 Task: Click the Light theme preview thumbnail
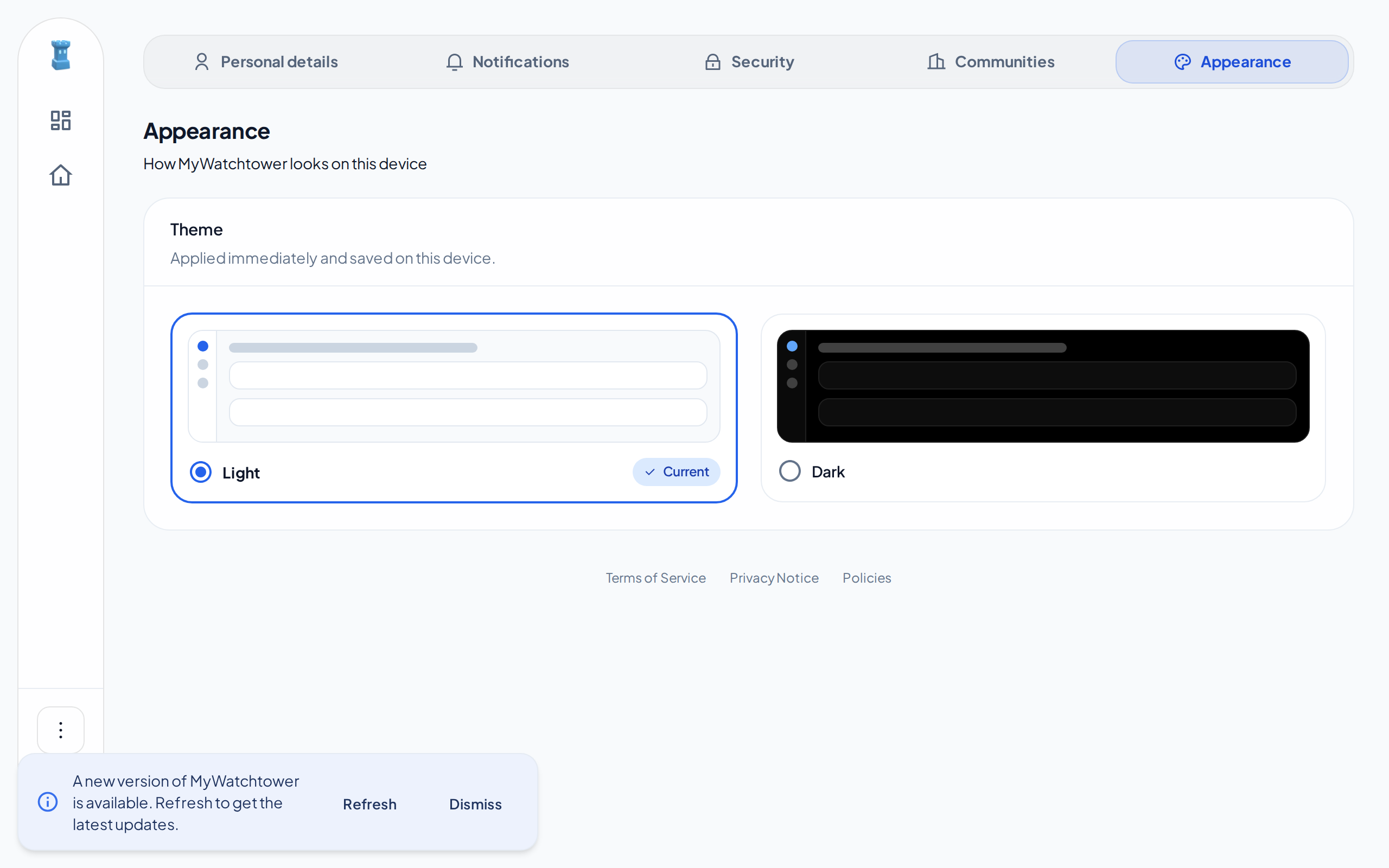pyautogui.click(x=454, y=386)
